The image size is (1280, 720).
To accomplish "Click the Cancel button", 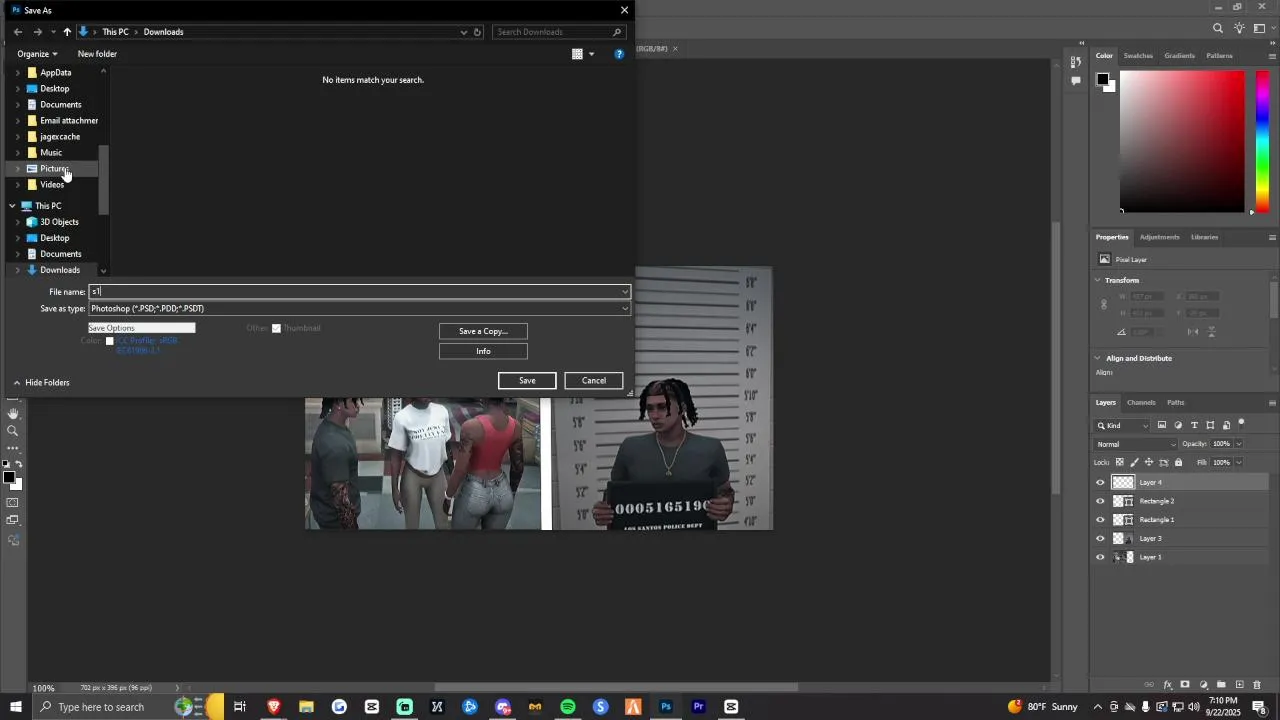I will tap(594, 381).
